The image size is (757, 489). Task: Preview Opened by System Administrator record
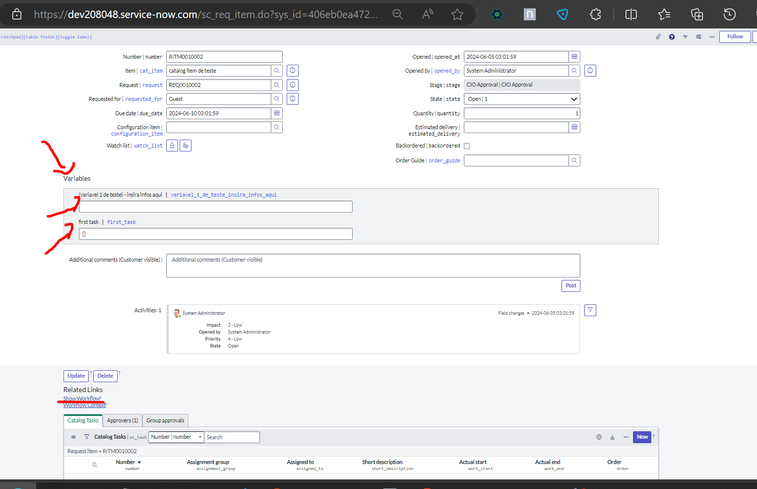[x=590, y=70]
